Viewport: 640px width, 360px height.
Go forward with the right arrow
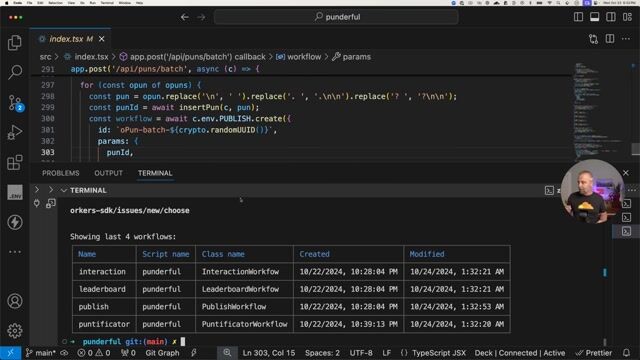tap(201, 17)
